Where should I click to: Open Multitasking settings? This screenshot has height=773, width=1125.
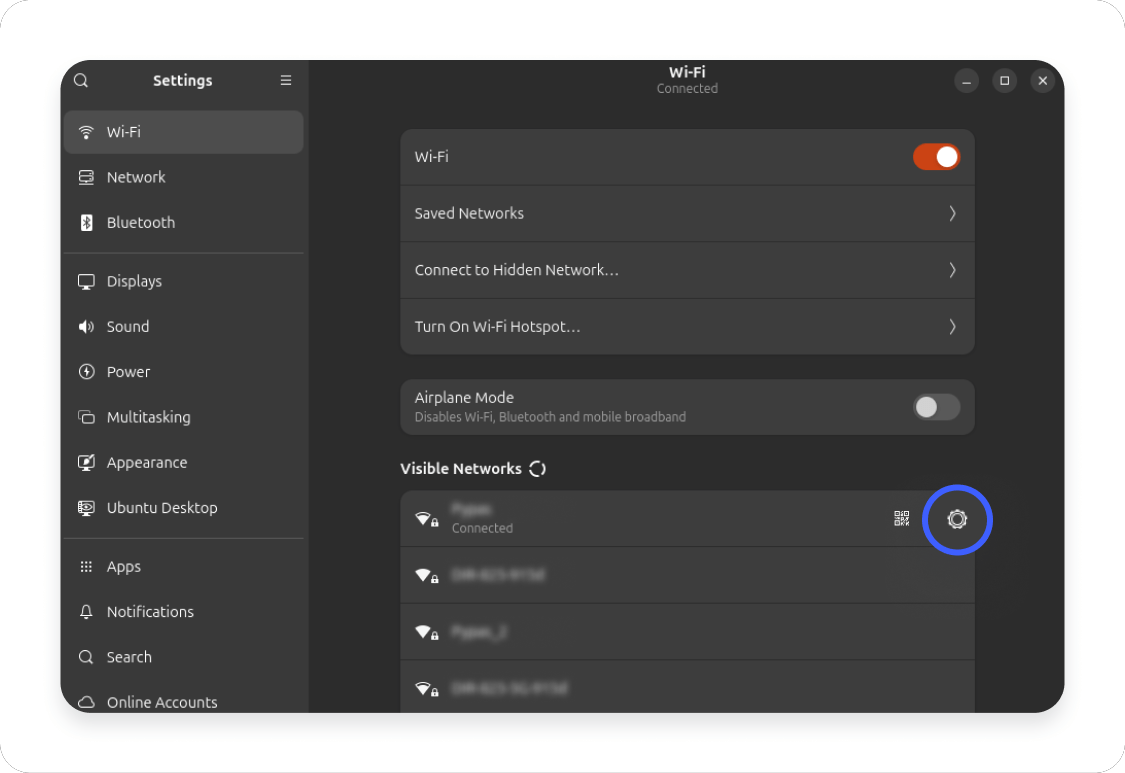click(184, 417)
